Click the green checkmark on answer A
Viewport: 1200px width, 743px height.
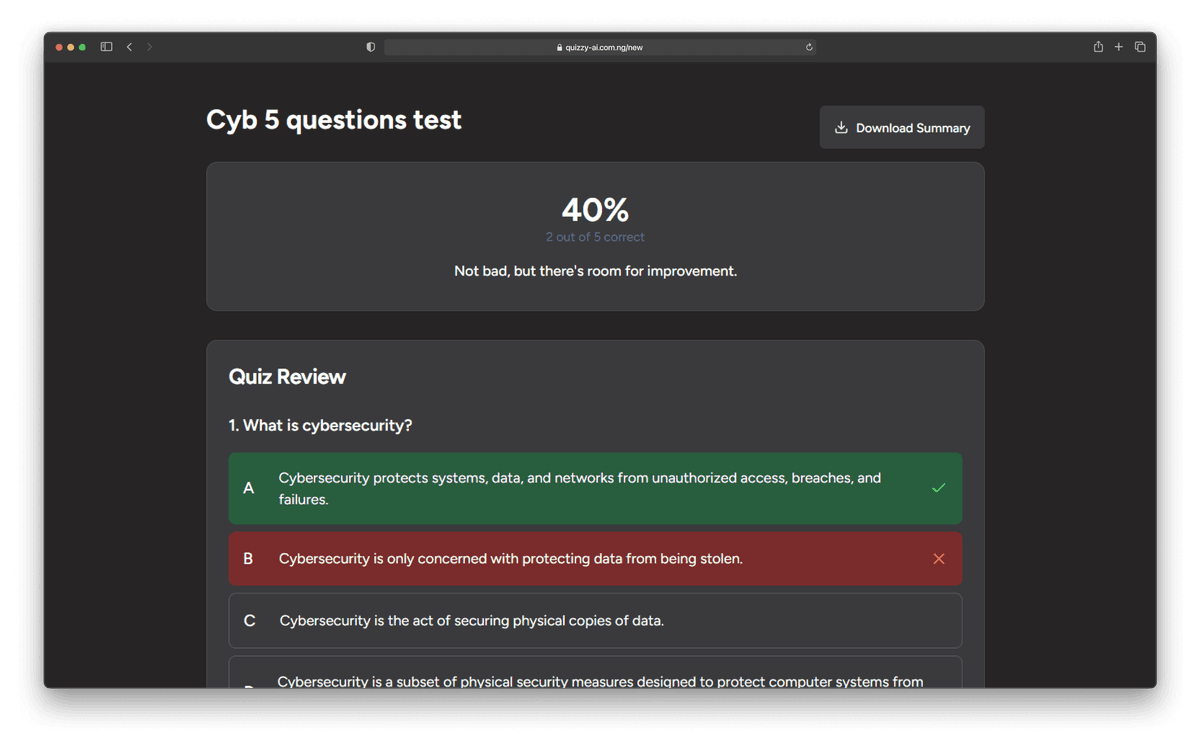pos(938,488)
